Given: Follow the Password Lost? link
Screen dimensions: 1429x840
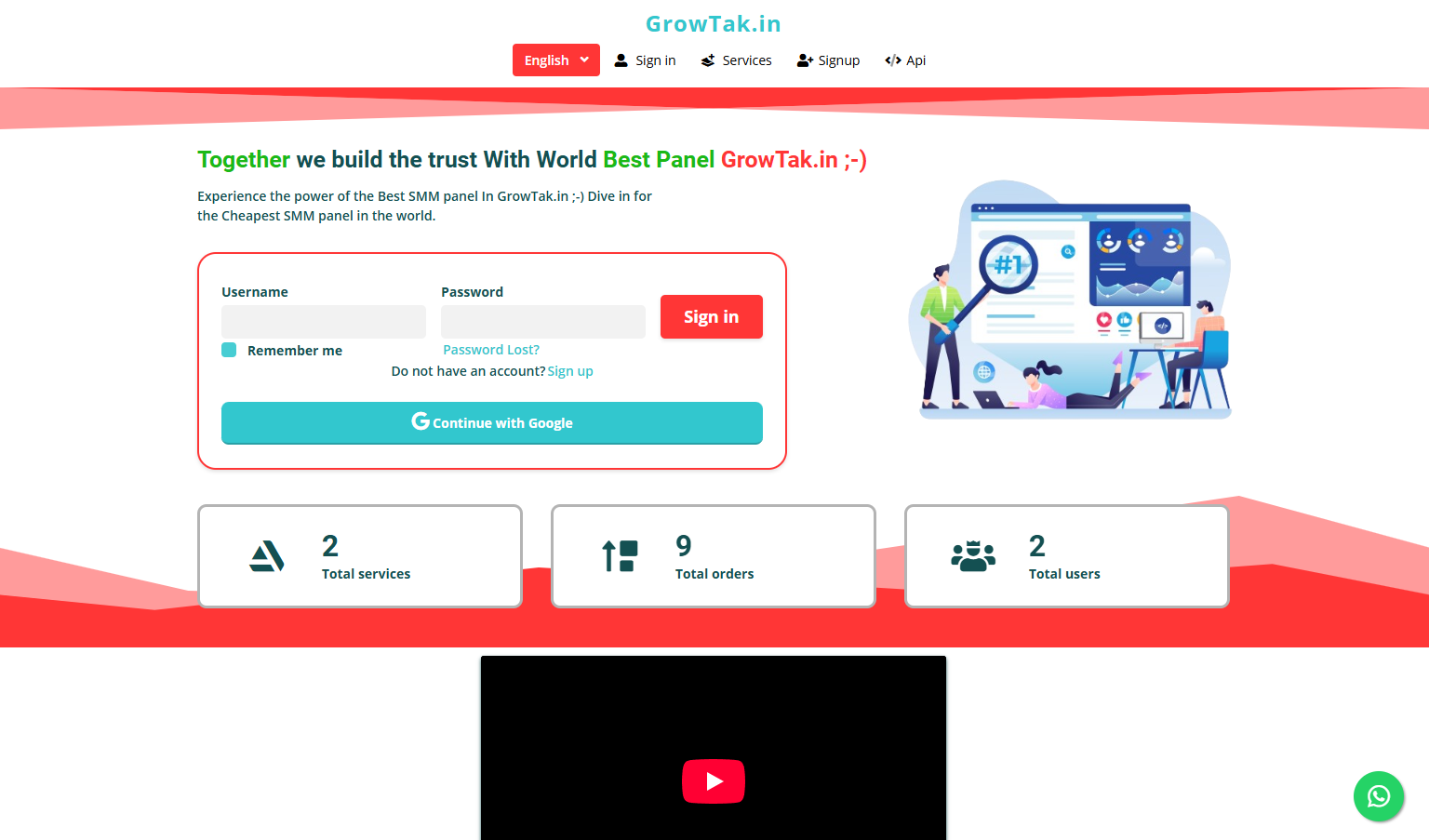Looking at the screenshot, I should (491, 350).
